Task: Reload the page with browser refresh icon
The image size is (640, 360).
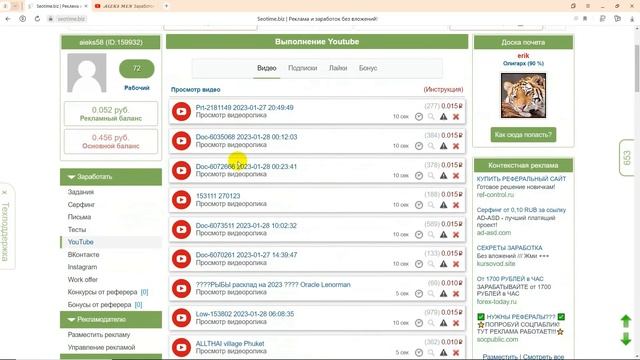Action: tap(37, 19)
